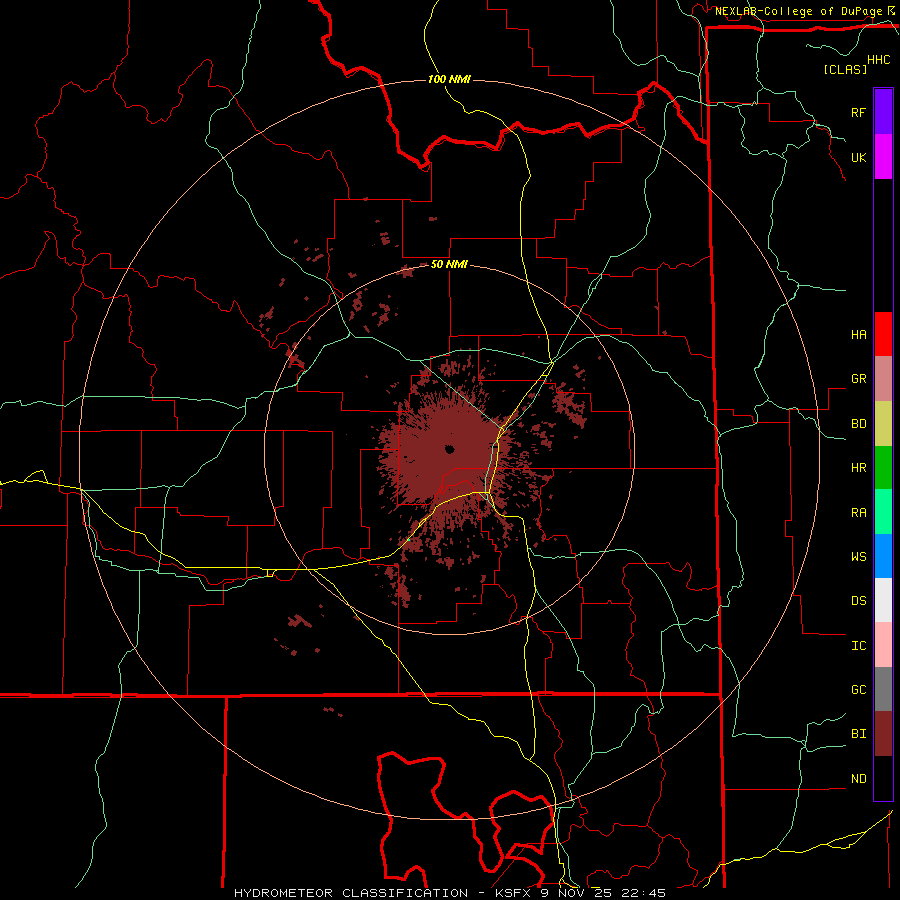This screenshot has height=900, width=900.
Task: Click the WS blue legend swatch
Action: point(883,556)
